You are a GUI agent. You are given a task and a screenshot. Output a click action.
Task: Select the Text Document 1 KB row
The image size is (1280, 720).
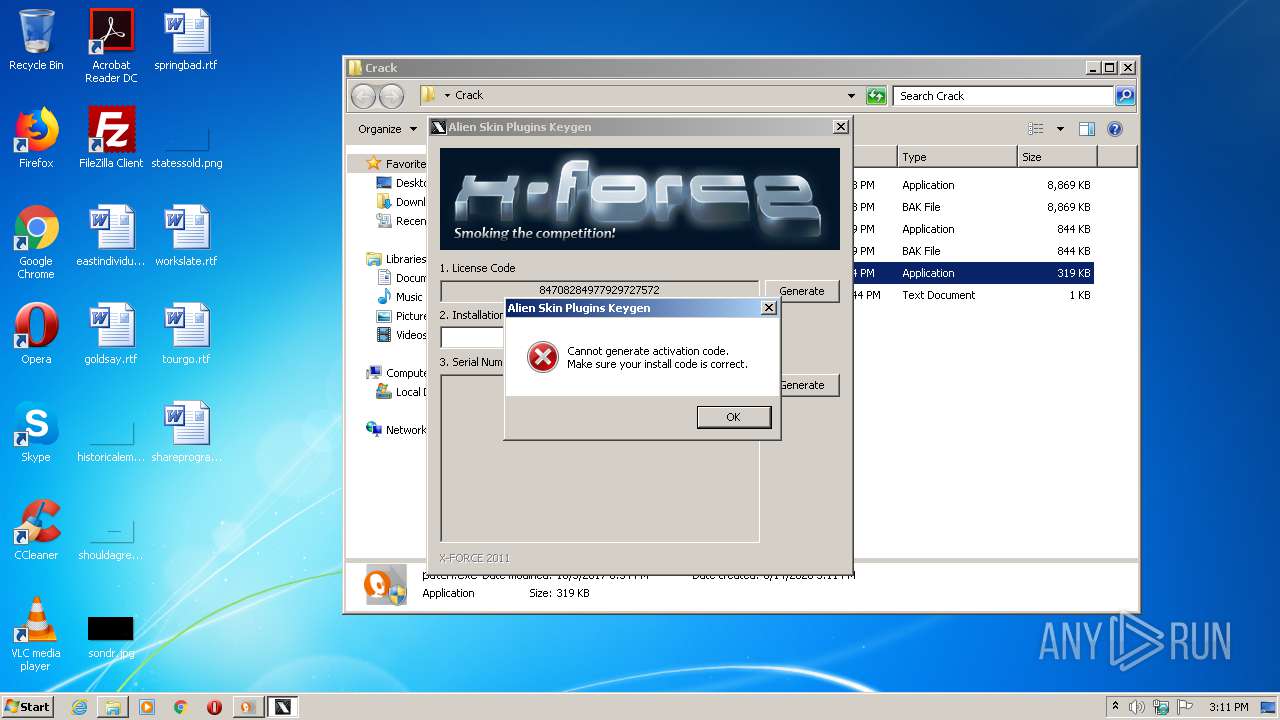(x=973, y=295)
